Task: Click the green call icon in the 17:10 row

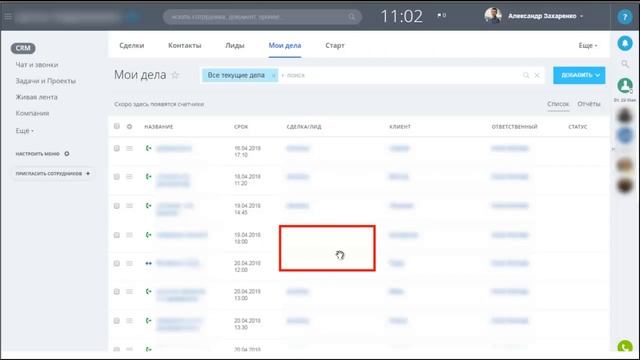Action: pos(149,148)
